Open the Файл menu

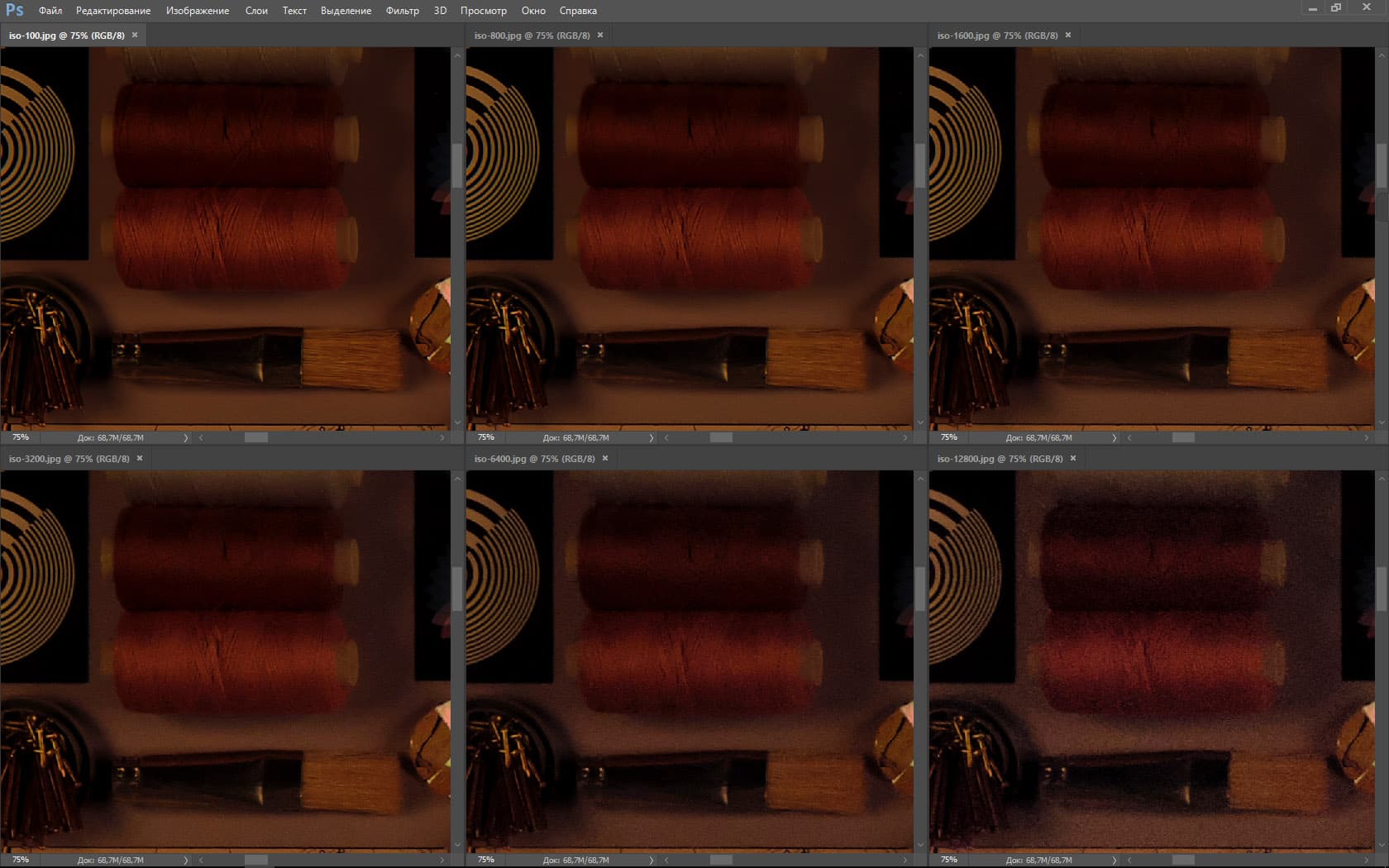pos(50,11)
